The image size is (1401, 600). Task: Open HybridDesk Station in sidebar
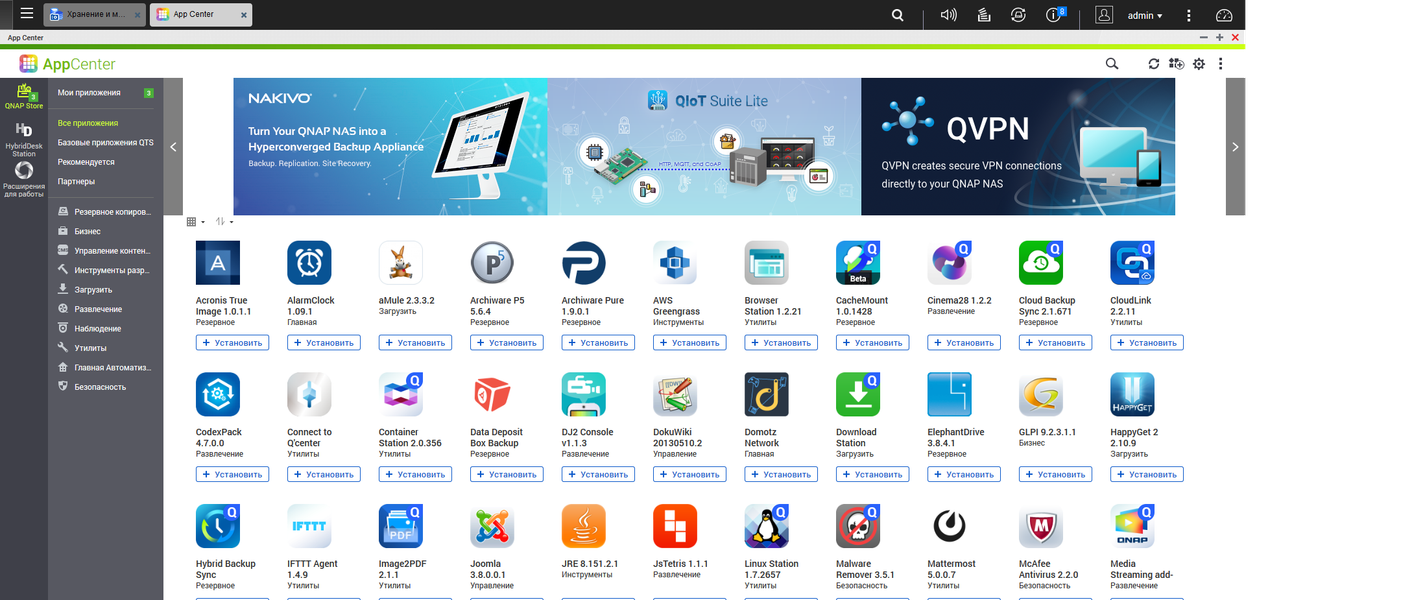pos(24,139)
